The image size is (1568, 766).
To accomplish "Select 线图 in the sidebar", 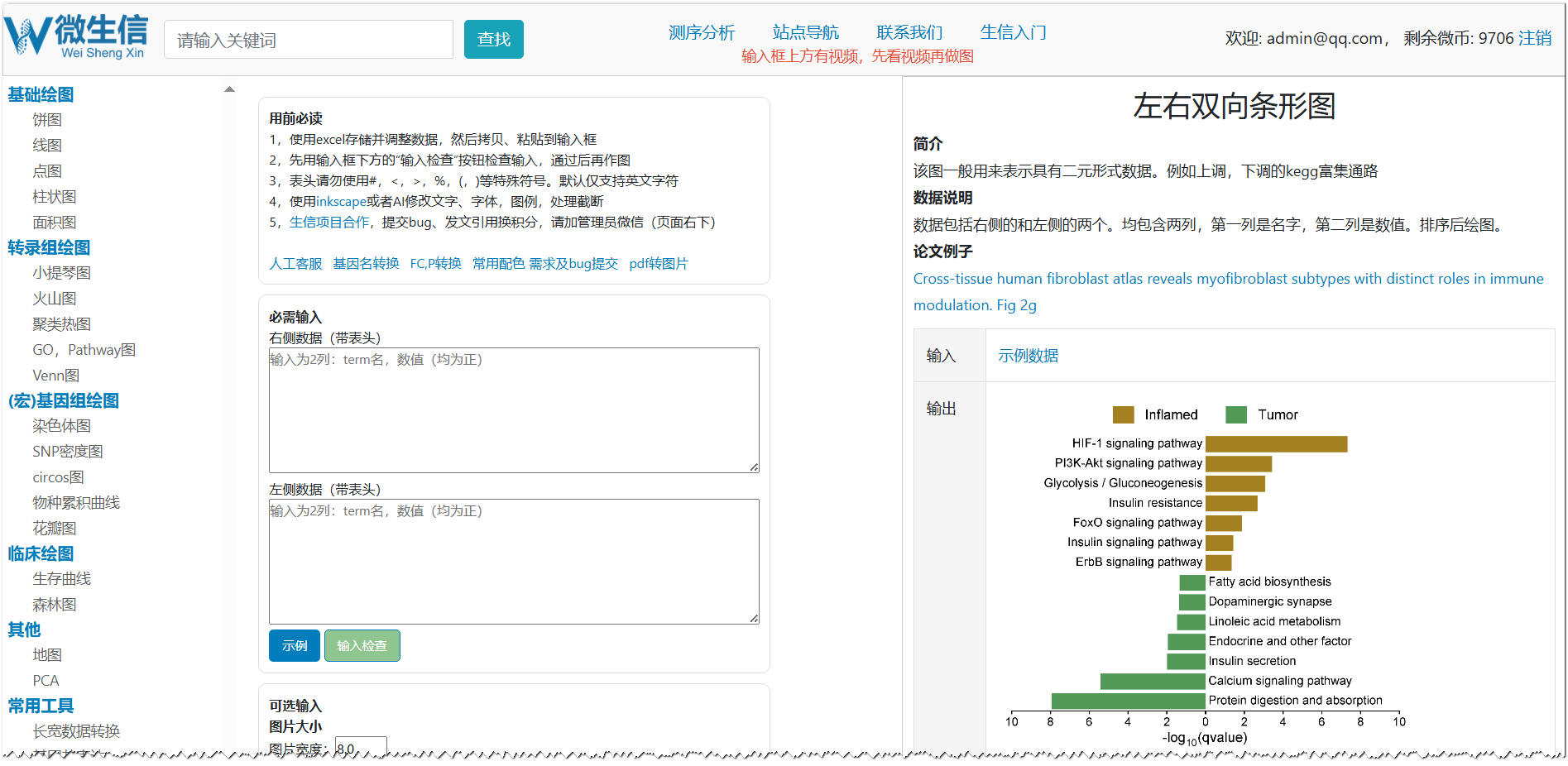I will [47, 146].
